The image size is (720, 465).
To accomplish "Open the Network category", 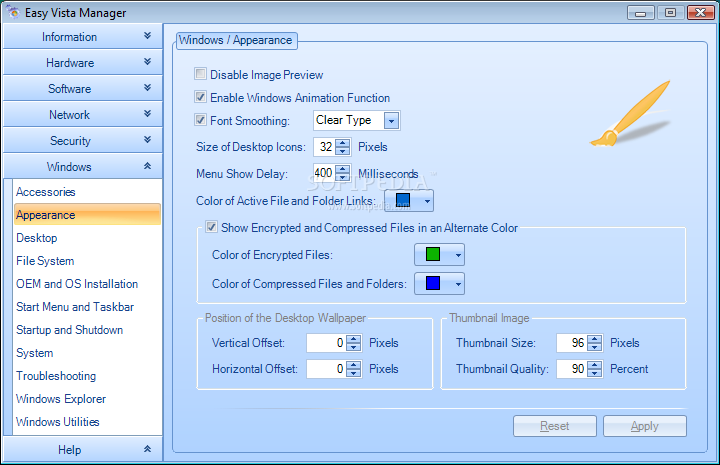I will [x=83, y=114].
